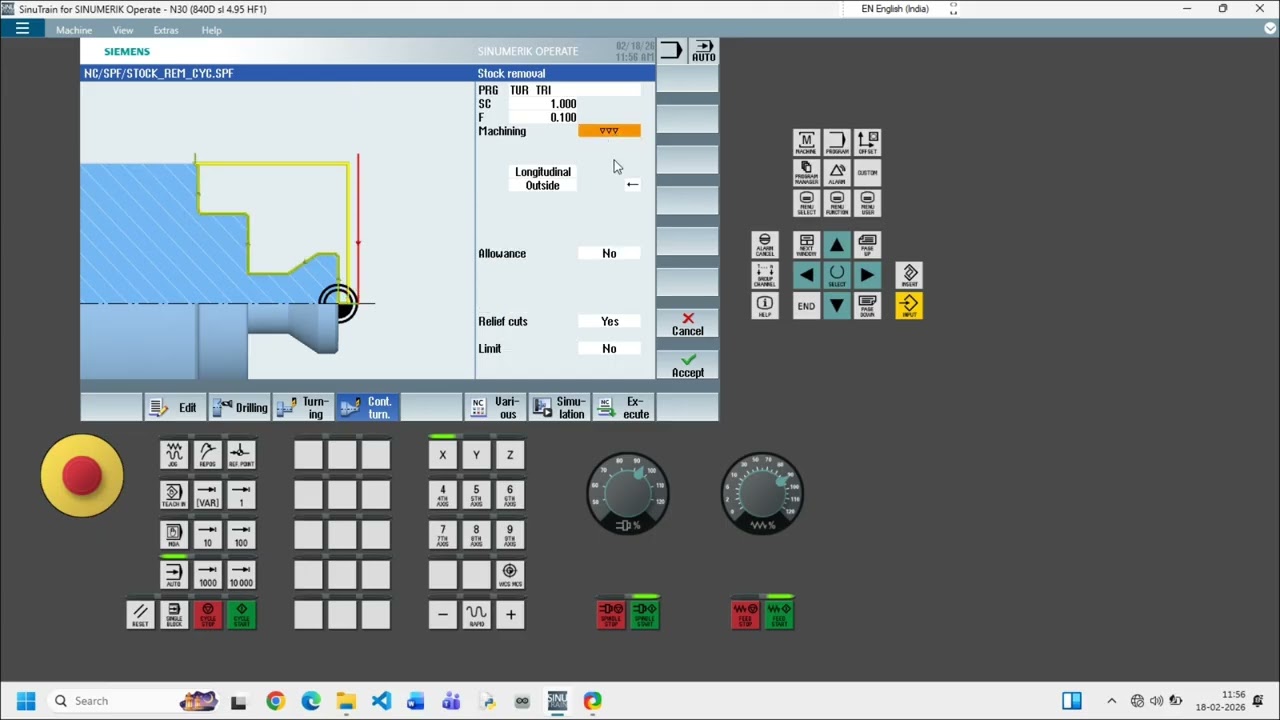Click the MENU FUNCTION key
The height and width of the screenshot is (720, 1280).
point(837,203)
